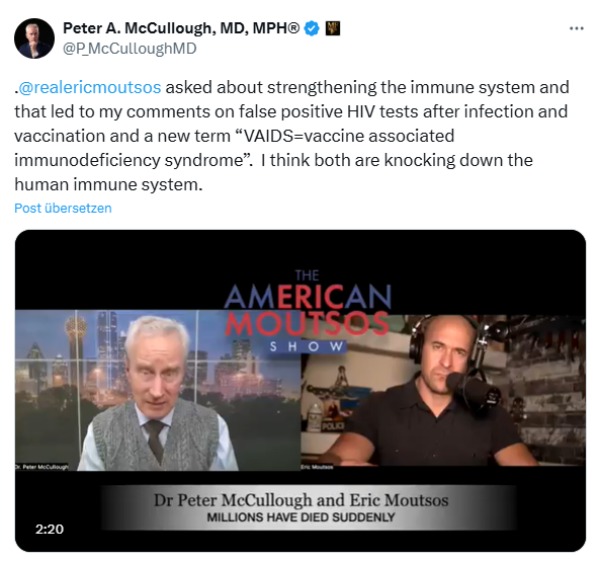Open Peter McCullough's round profile avatar
This screenshot has height=563, width=600.
(34, 38)
